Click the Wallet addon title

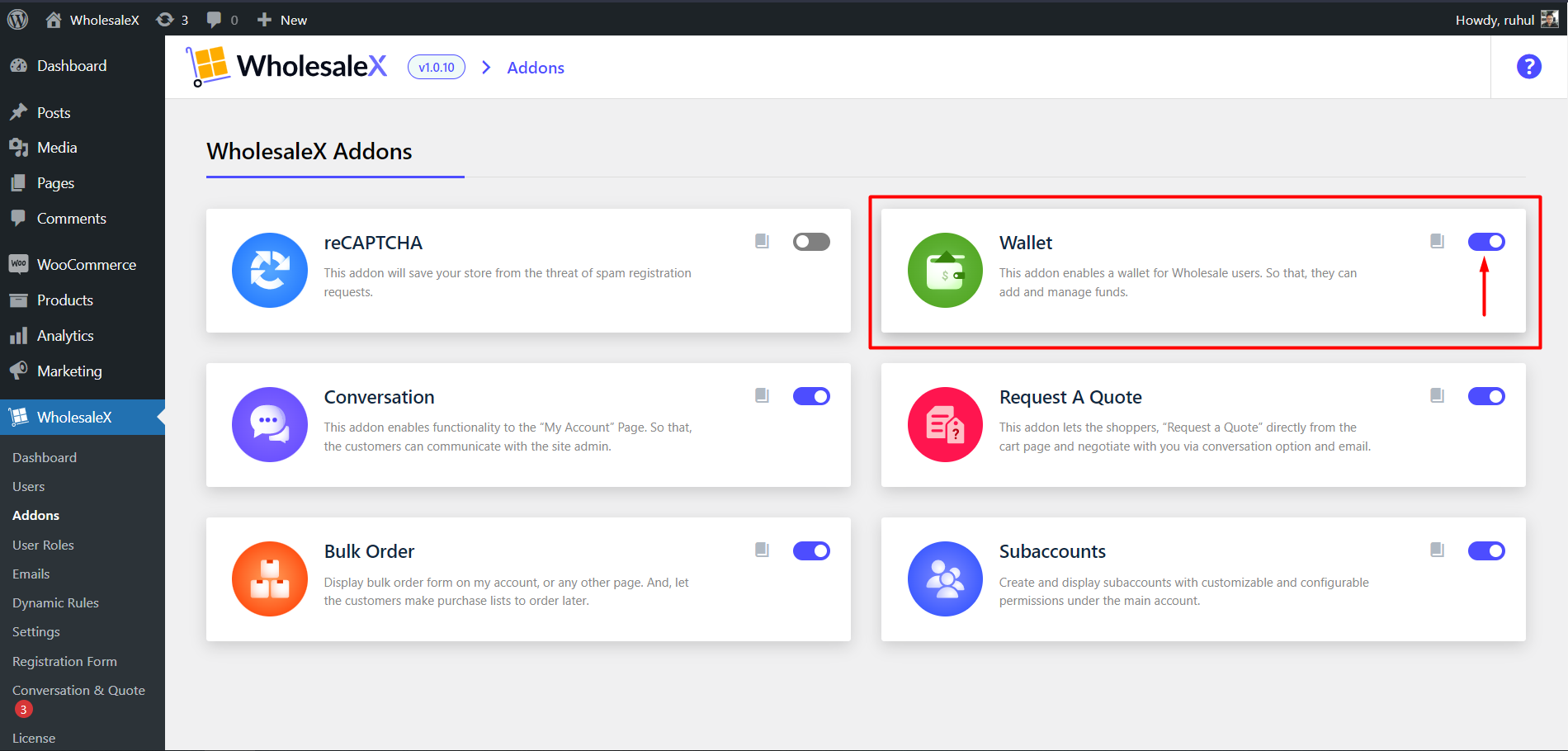pos(1026,243)
